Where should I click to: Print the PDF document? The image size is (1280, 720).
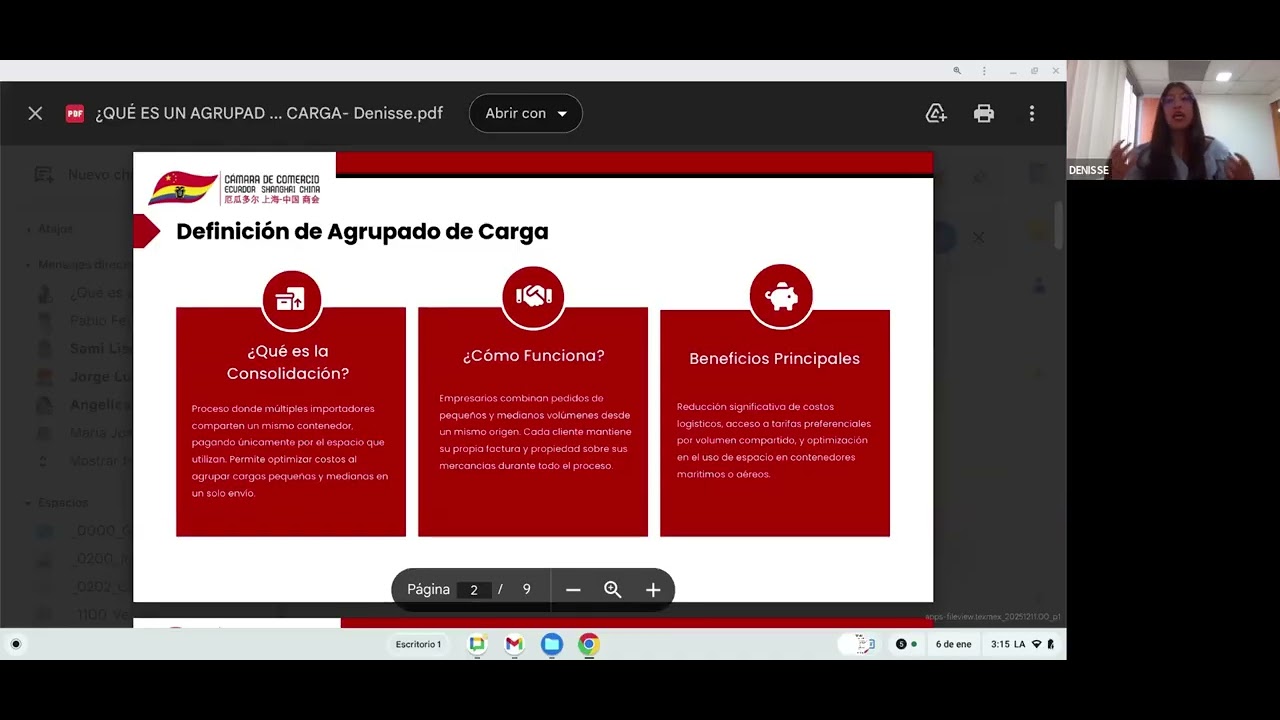(984, 113)
